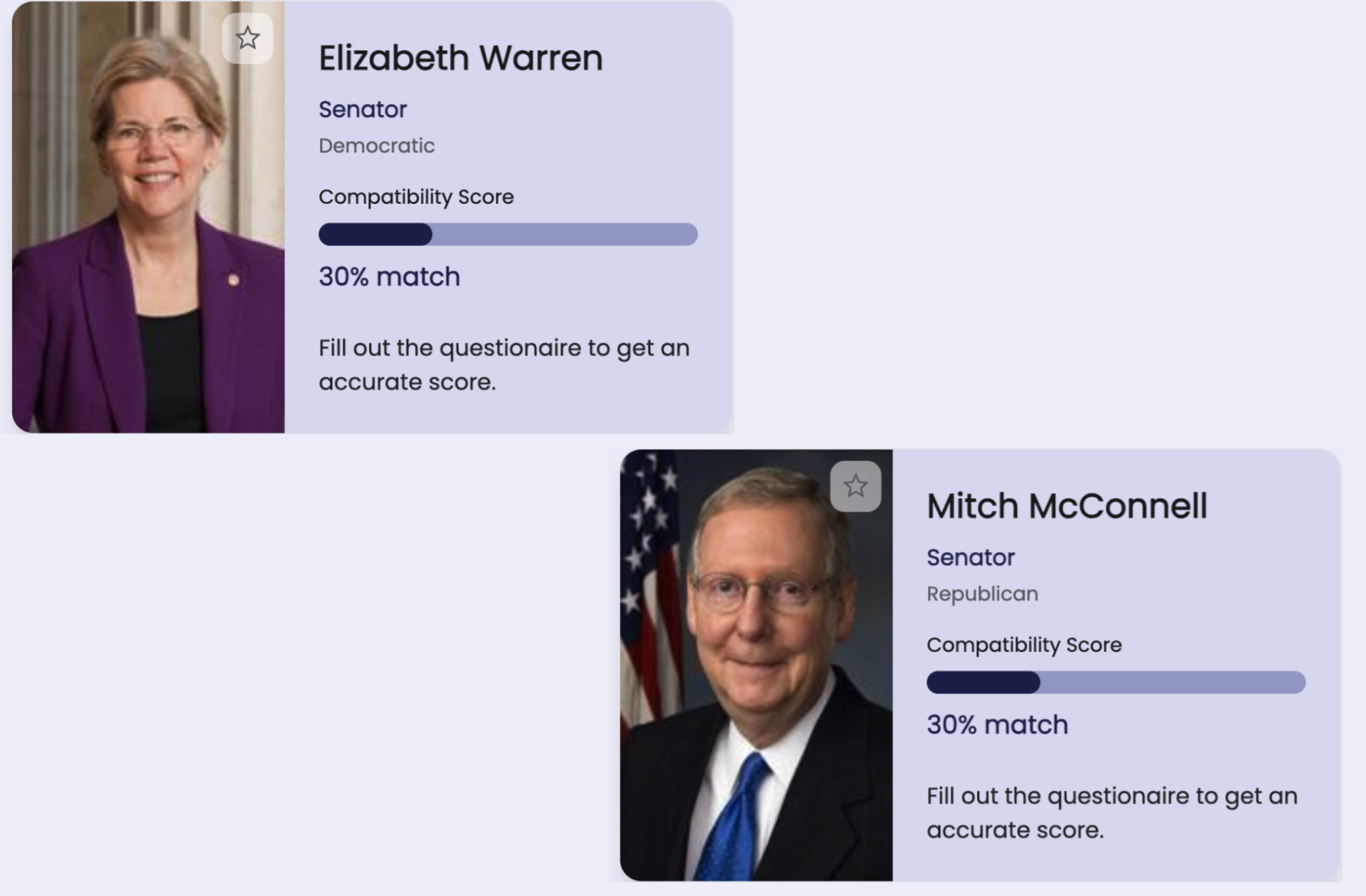The width and height of the screenshot is (1366, 896).
Task: Favorite Elizabeth Warren with the star icon
Action: 247,38
